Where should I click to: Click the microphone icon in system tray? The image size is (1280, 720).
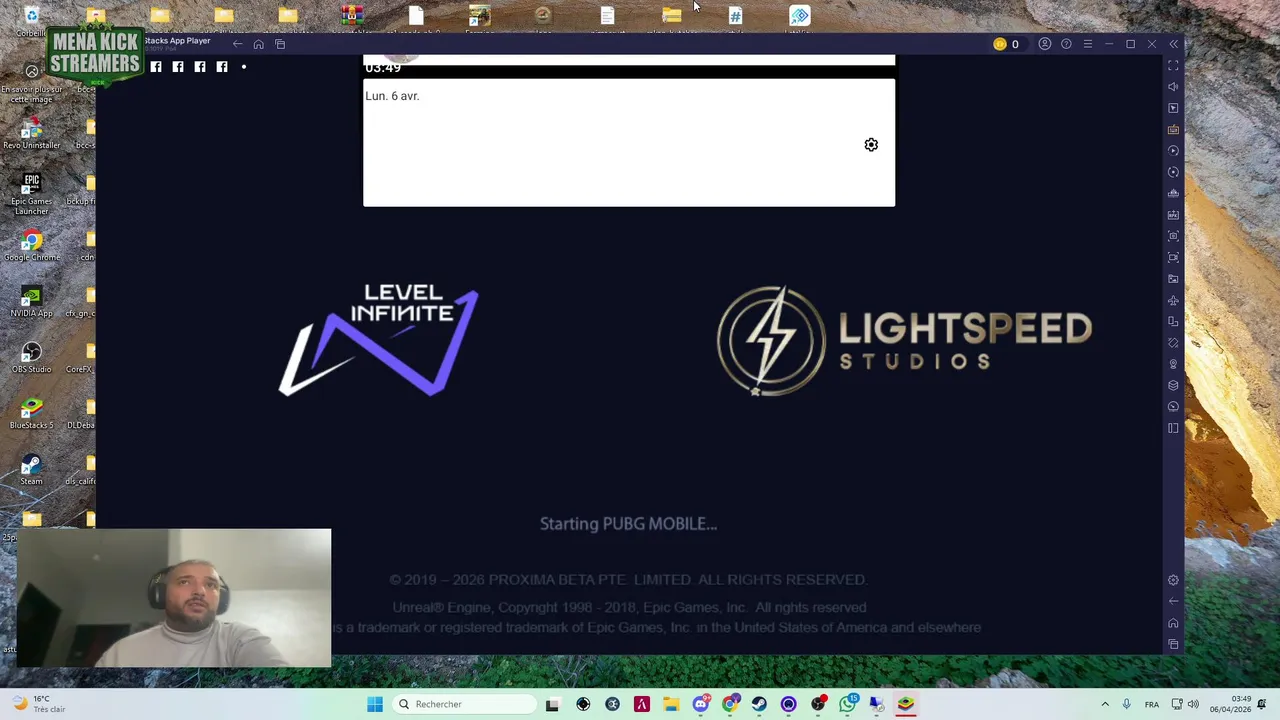point(1127,704)
